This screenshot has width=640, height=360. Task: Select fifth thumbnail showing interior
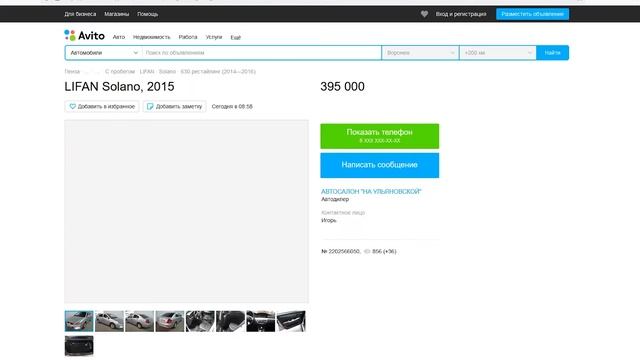pyautogui.click(x=200, y=321)
